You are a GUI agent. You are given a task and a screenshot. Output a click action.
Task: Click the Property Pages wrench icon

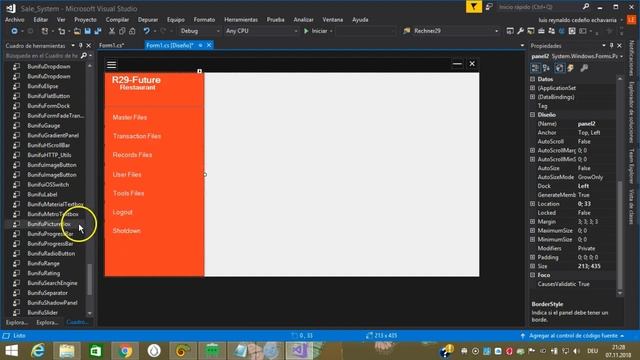tap(584, 68)
